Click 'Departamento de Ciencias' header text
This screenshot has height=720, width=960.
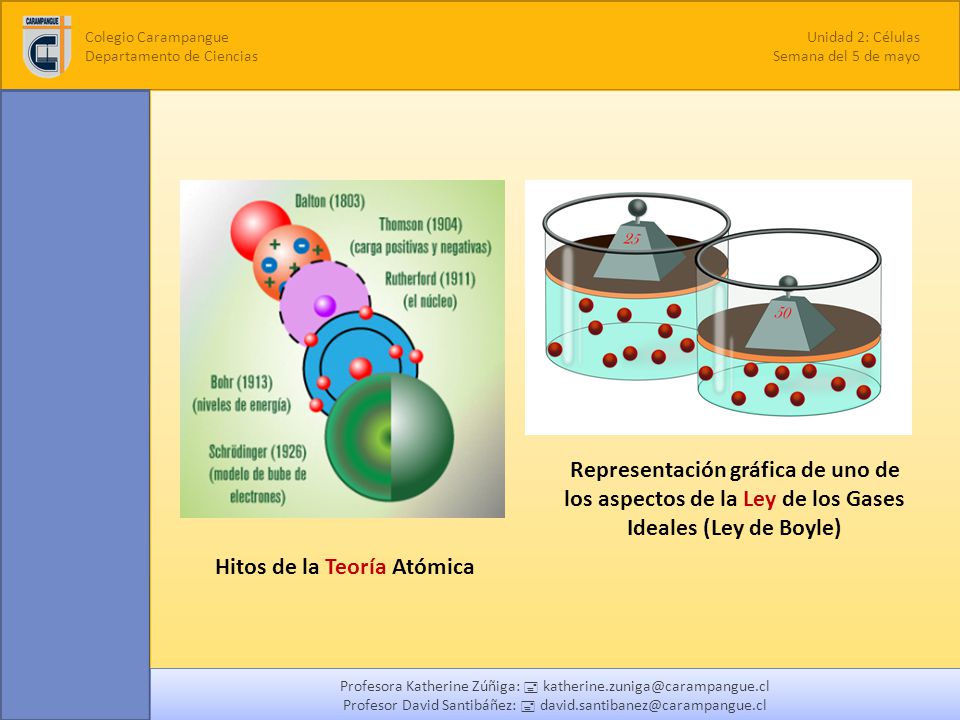point(171,56)
